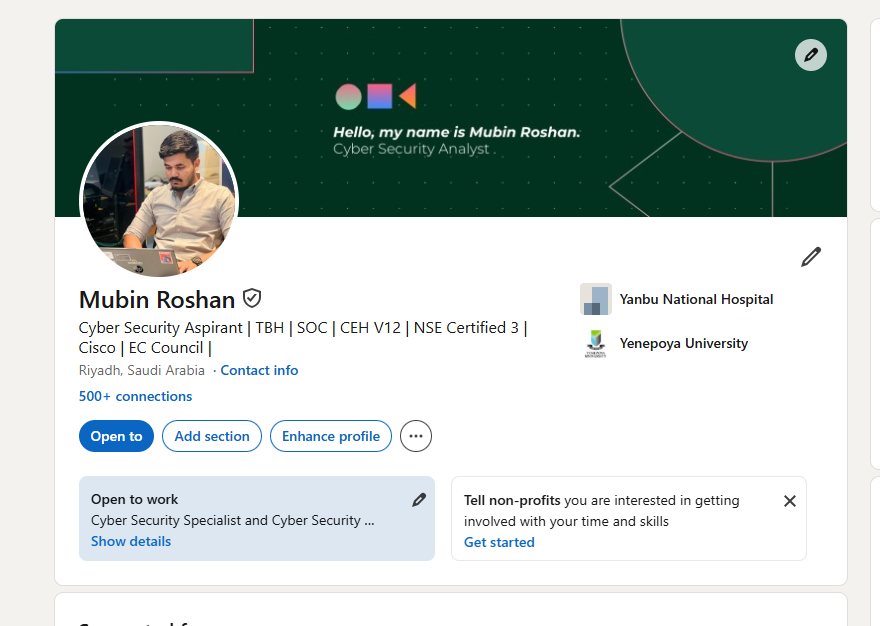This screenshot has height=626, width=880.
Task: Click Yenepoya University name
Action: (x=683, y=343)
